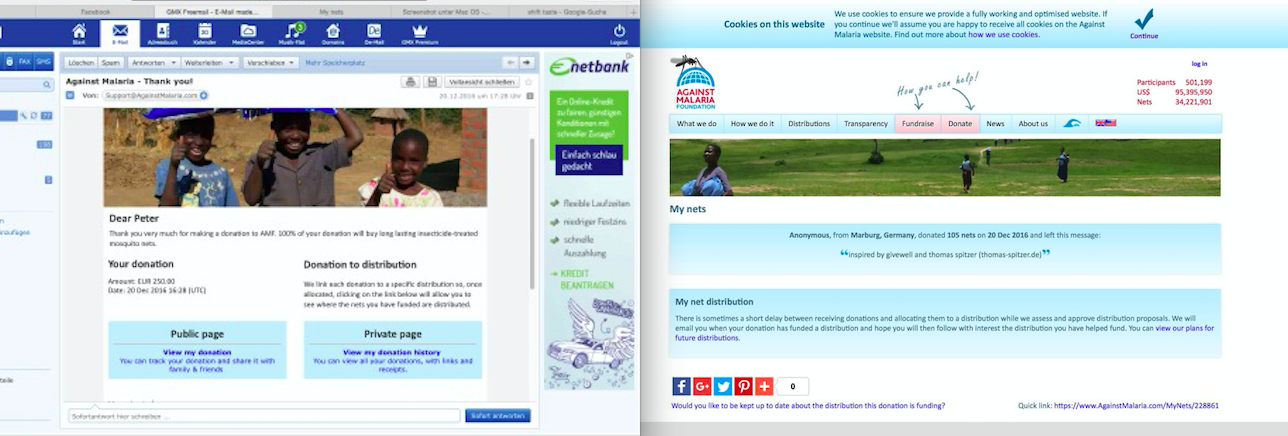Share on Google+ icon
1288x436 pixels.
702,386
